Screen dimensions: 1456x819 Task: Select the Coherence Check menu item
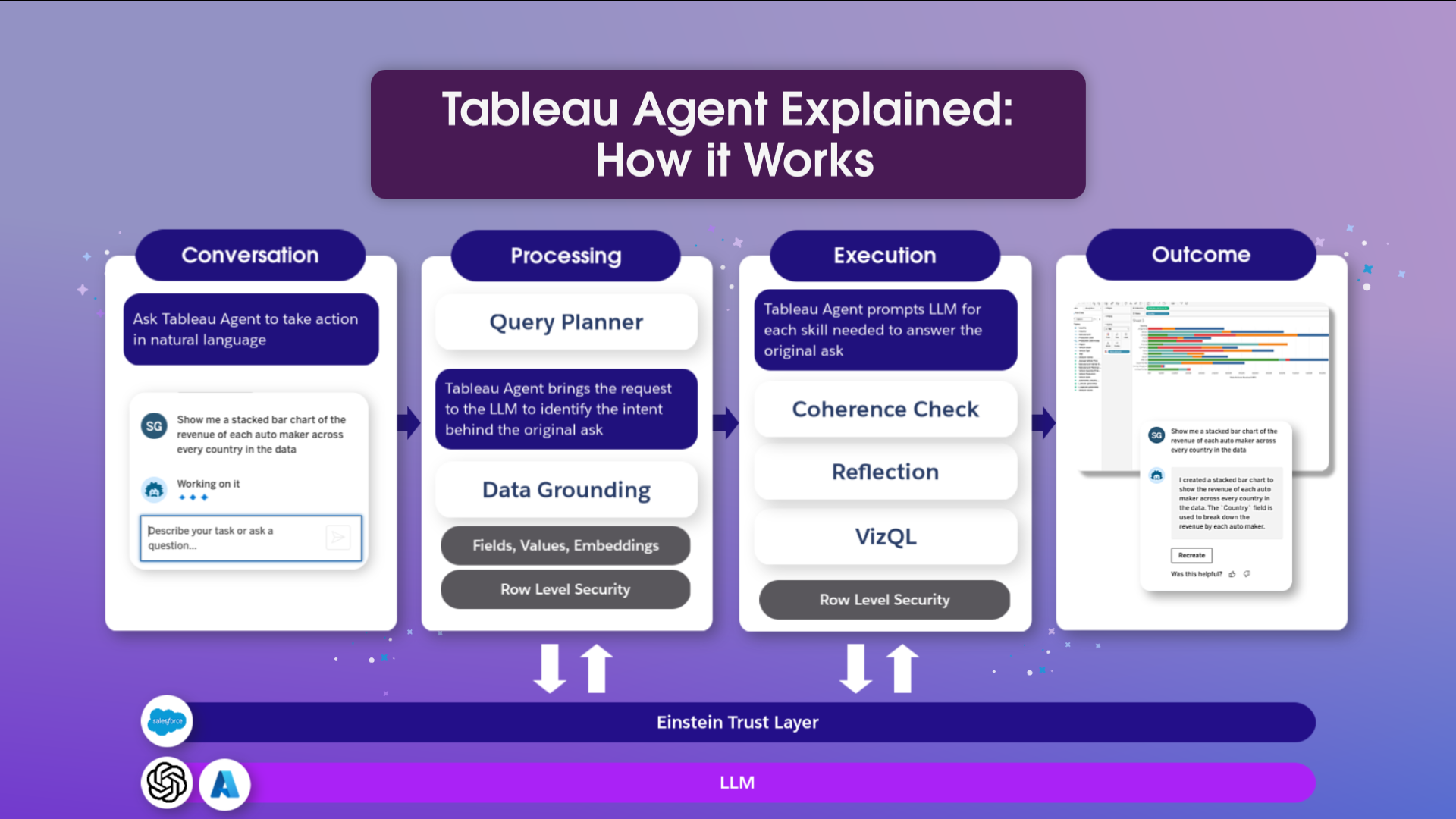click(885, 407)
